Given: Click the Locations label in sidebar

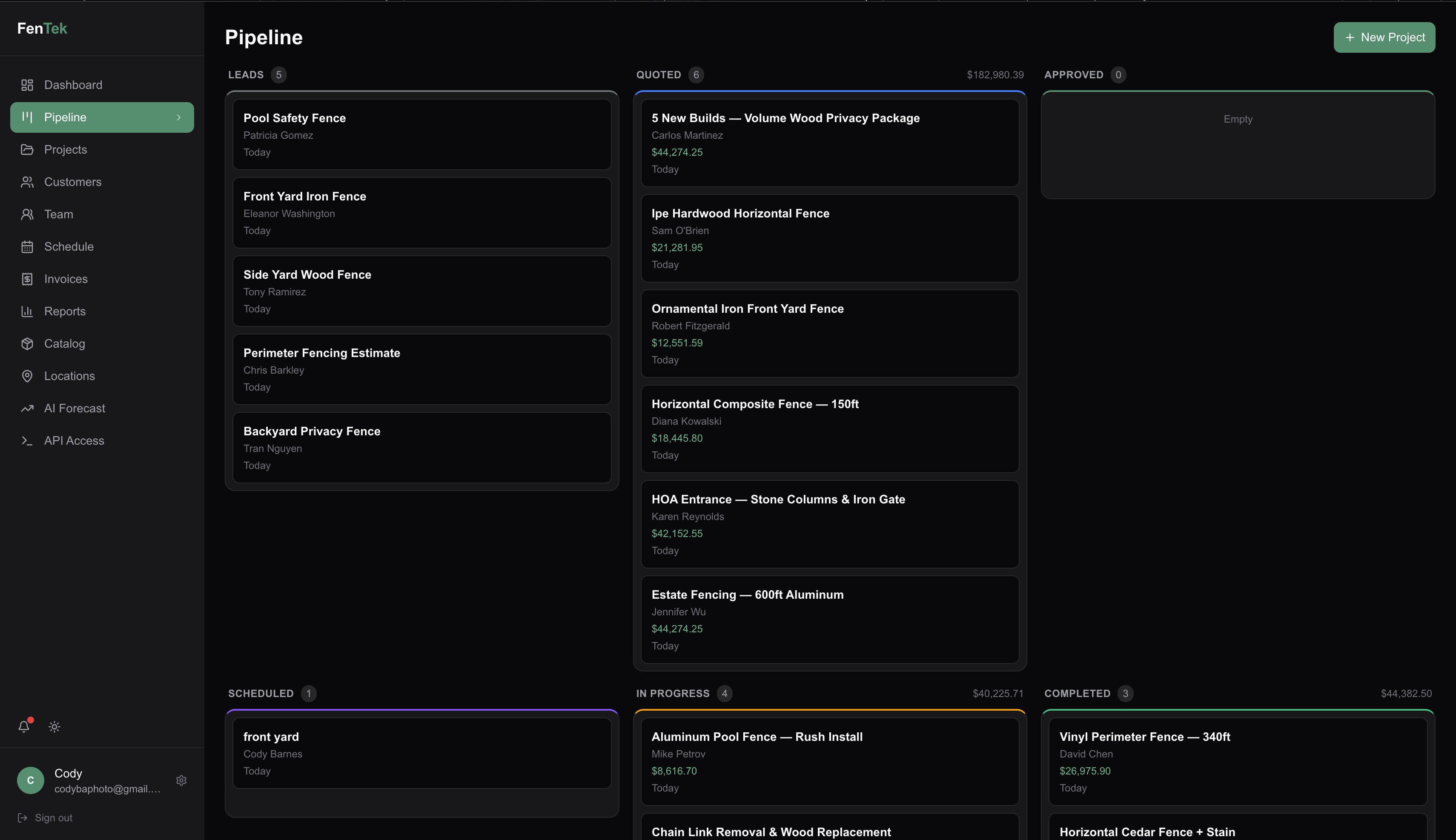Looking at the screenshot, I should click(69, 376).
